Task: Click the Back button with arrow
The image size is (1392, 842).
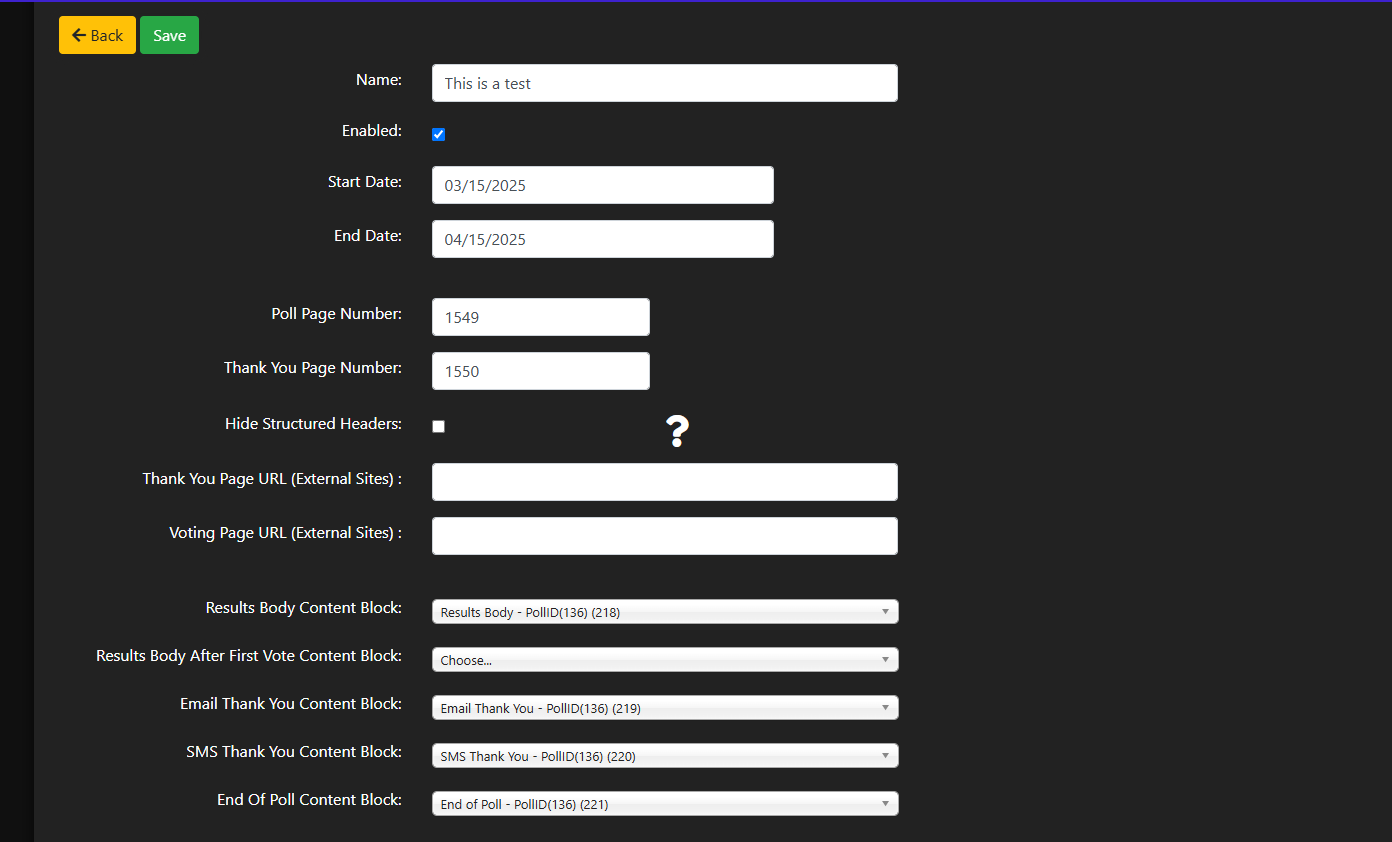Action: coord(97,35)
